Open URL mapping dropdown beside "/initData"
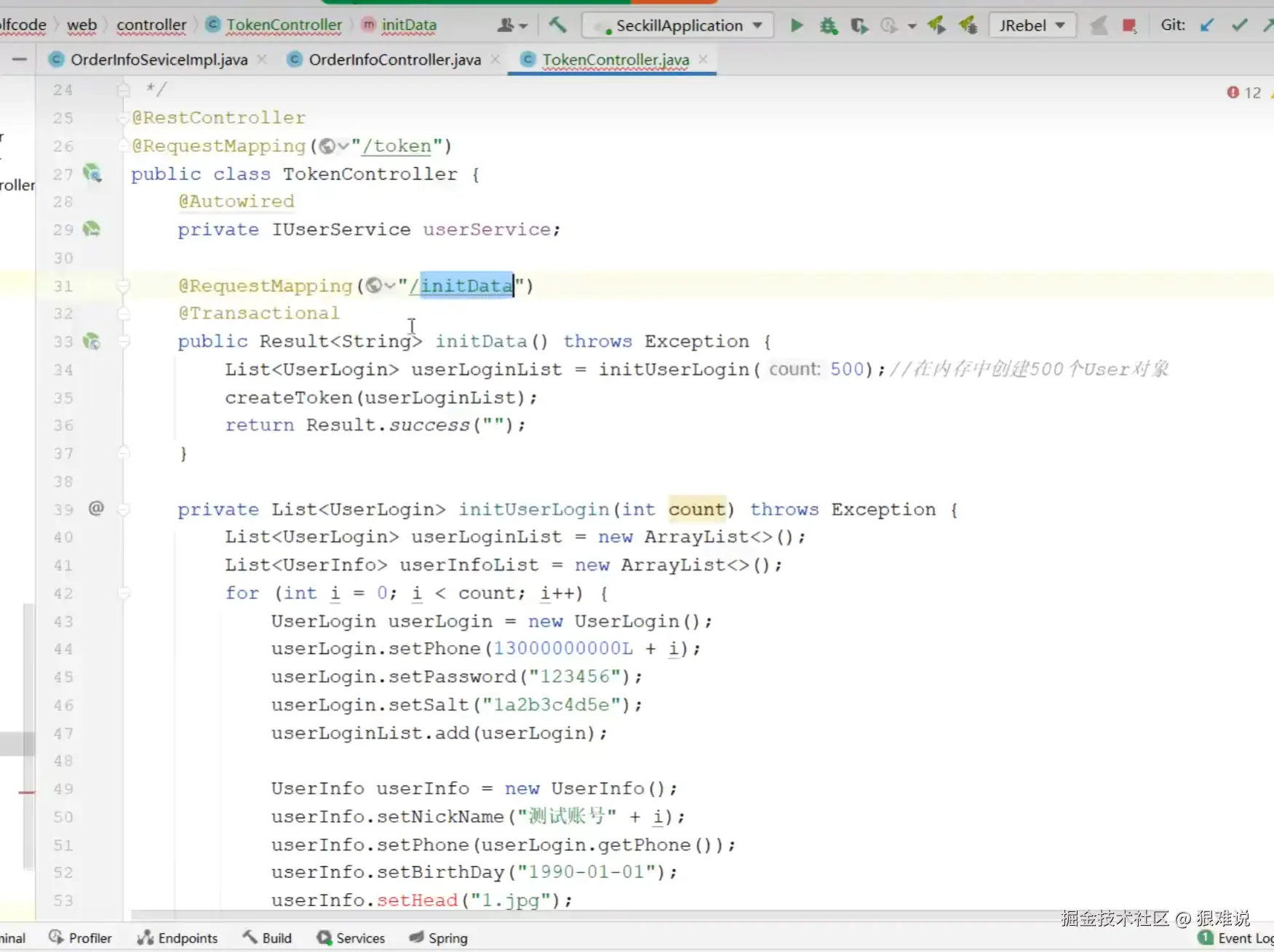This screenshot has height=952, width=1274. (x=381, y=286)
